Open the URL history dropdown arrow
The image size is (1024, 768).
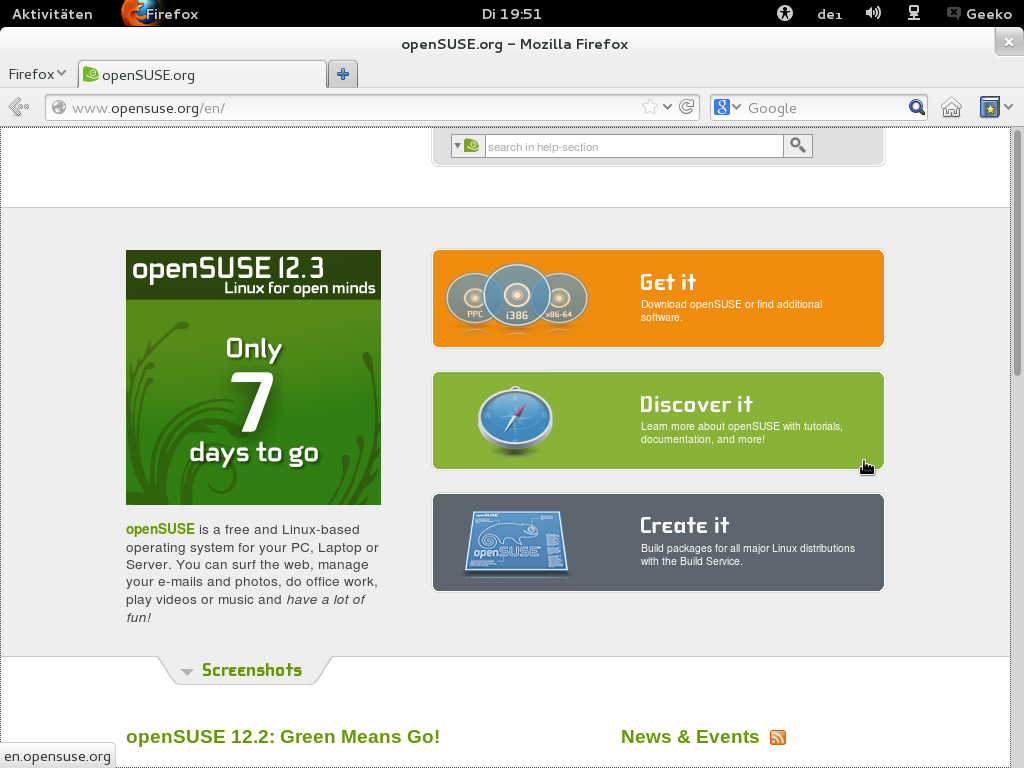tap(667, 107)
